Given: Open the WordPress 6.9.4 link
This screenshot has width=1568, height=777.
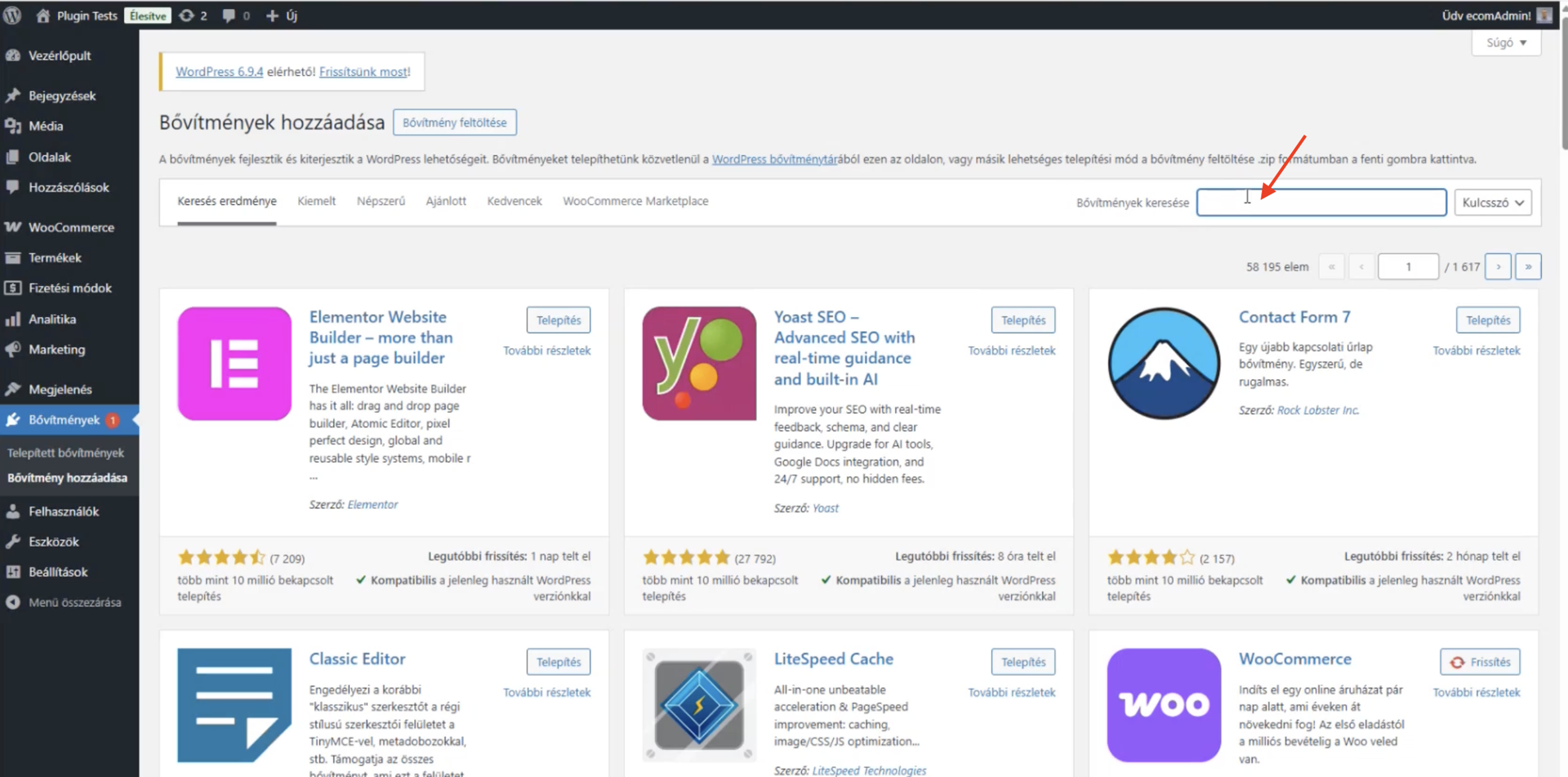Looking at the screenshot, I should point(220,72).
